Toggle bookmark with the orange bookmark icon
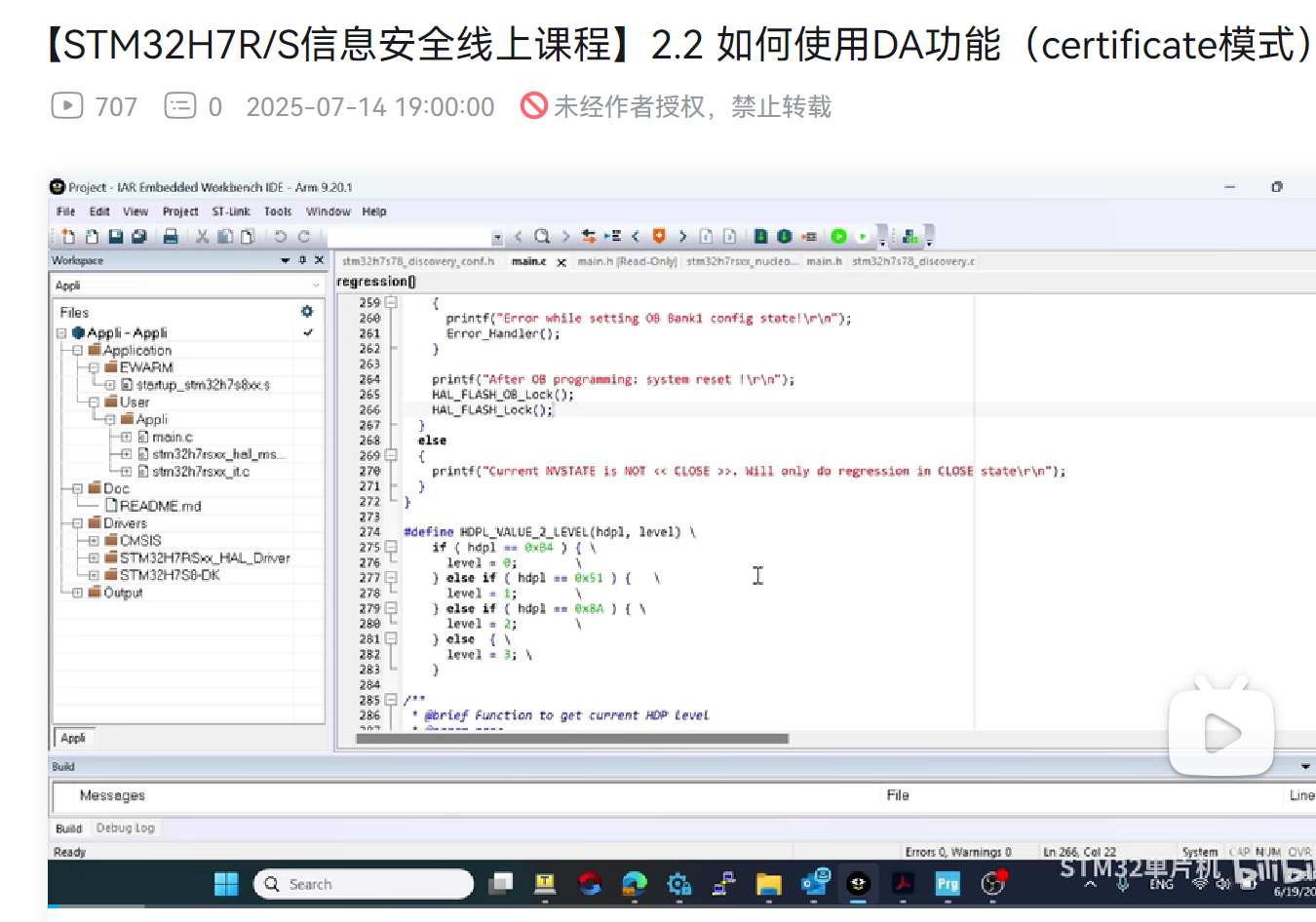The height and width of the screenshot is (922, 1316). coord(659,236)
